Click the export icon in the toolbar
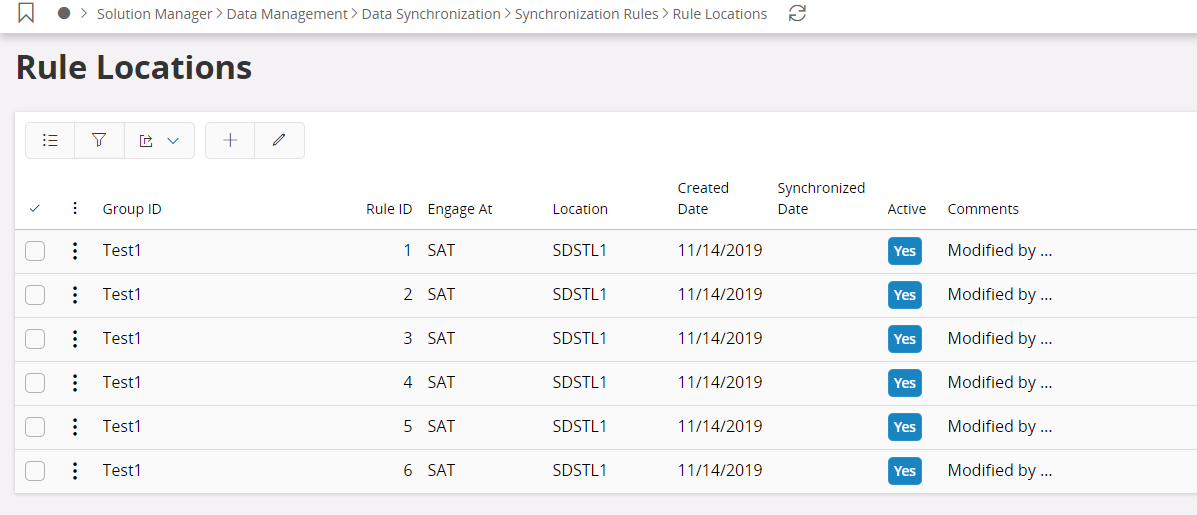Screen dimensions: 1197x515 coord(147,141)
